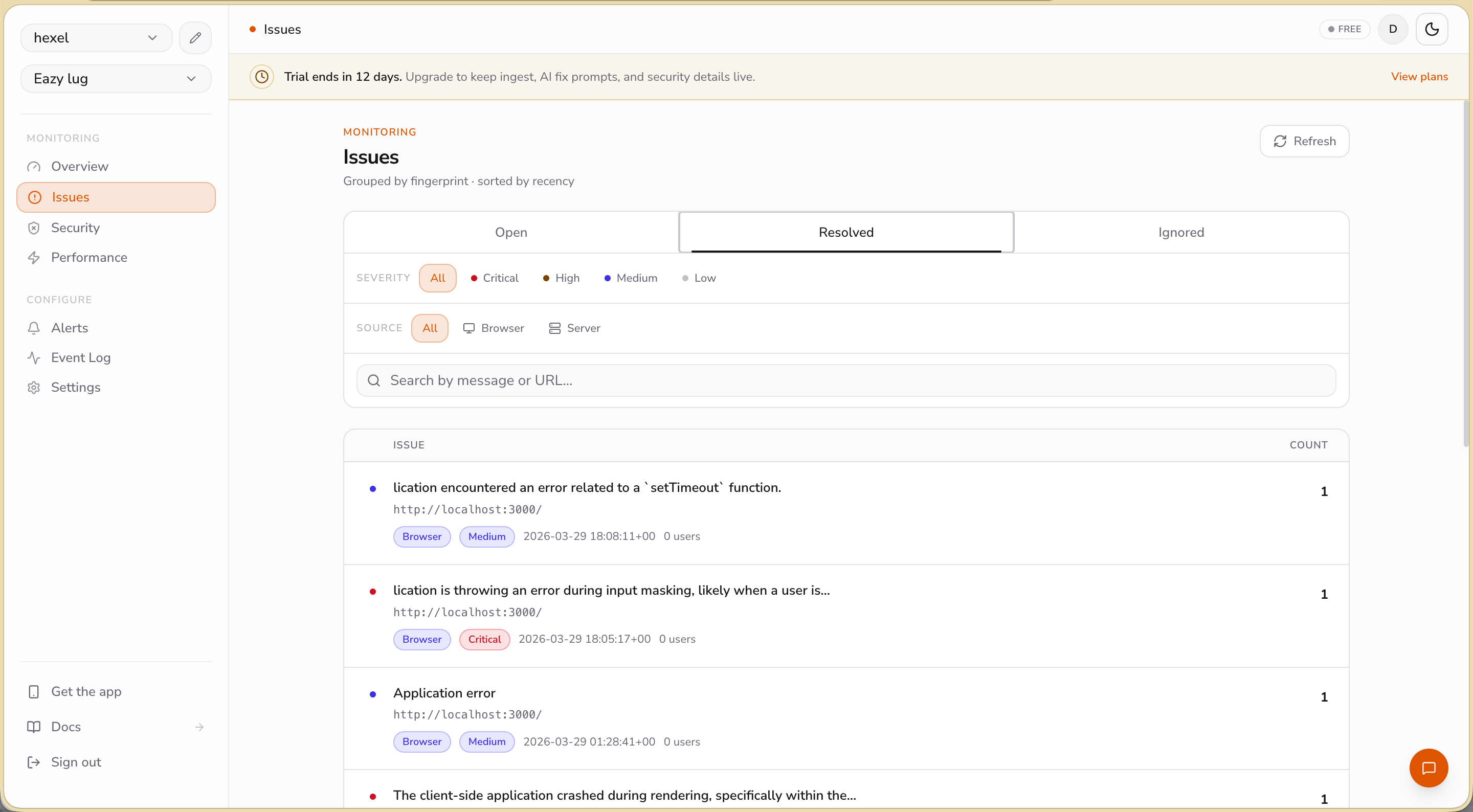
Task: Edit the workspace name with pencil icon
Action: click(x=195, y=37)
